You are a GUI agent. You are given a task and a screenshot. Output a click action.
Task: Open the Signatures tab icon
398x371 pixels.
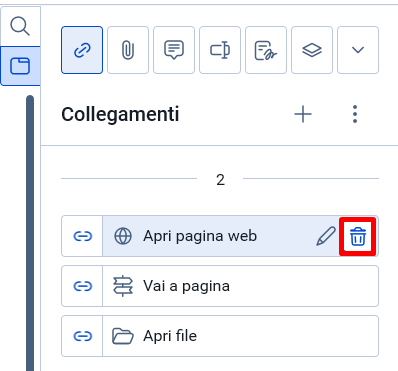pos(266,50)
